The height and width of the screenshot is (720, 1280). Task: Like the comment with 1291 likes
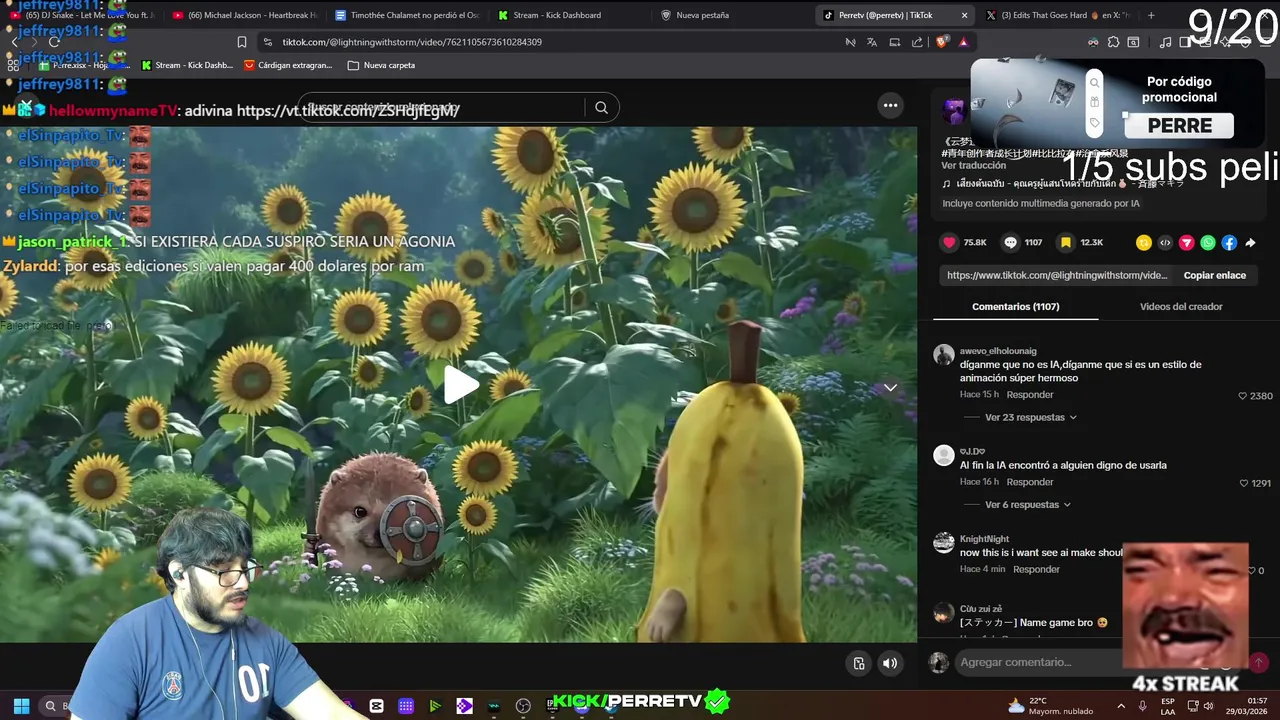tap(1243, 483)
